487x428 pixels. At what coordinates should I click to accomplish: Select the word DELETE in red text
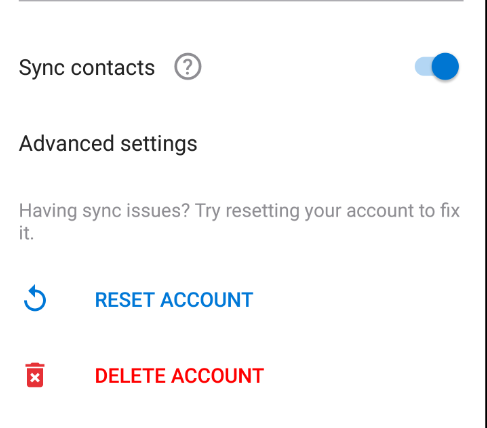coord(130,376)
